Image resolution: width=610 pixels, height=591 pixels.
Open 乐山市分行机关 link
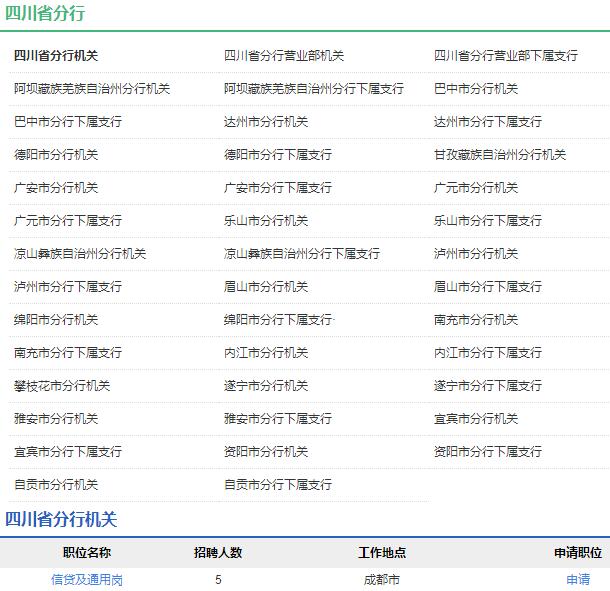[x=266, y=221]
